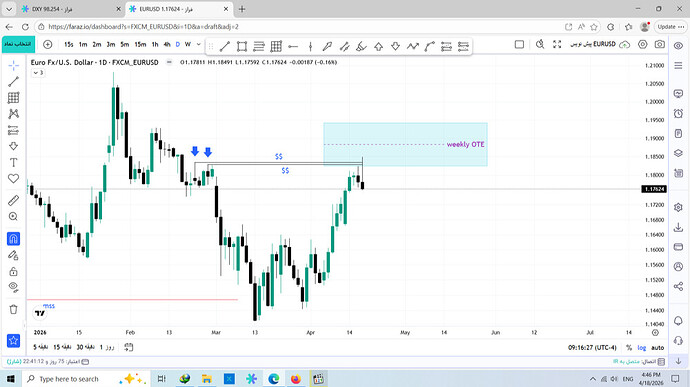Click the blue star favorites button

(x=13, y=340)
